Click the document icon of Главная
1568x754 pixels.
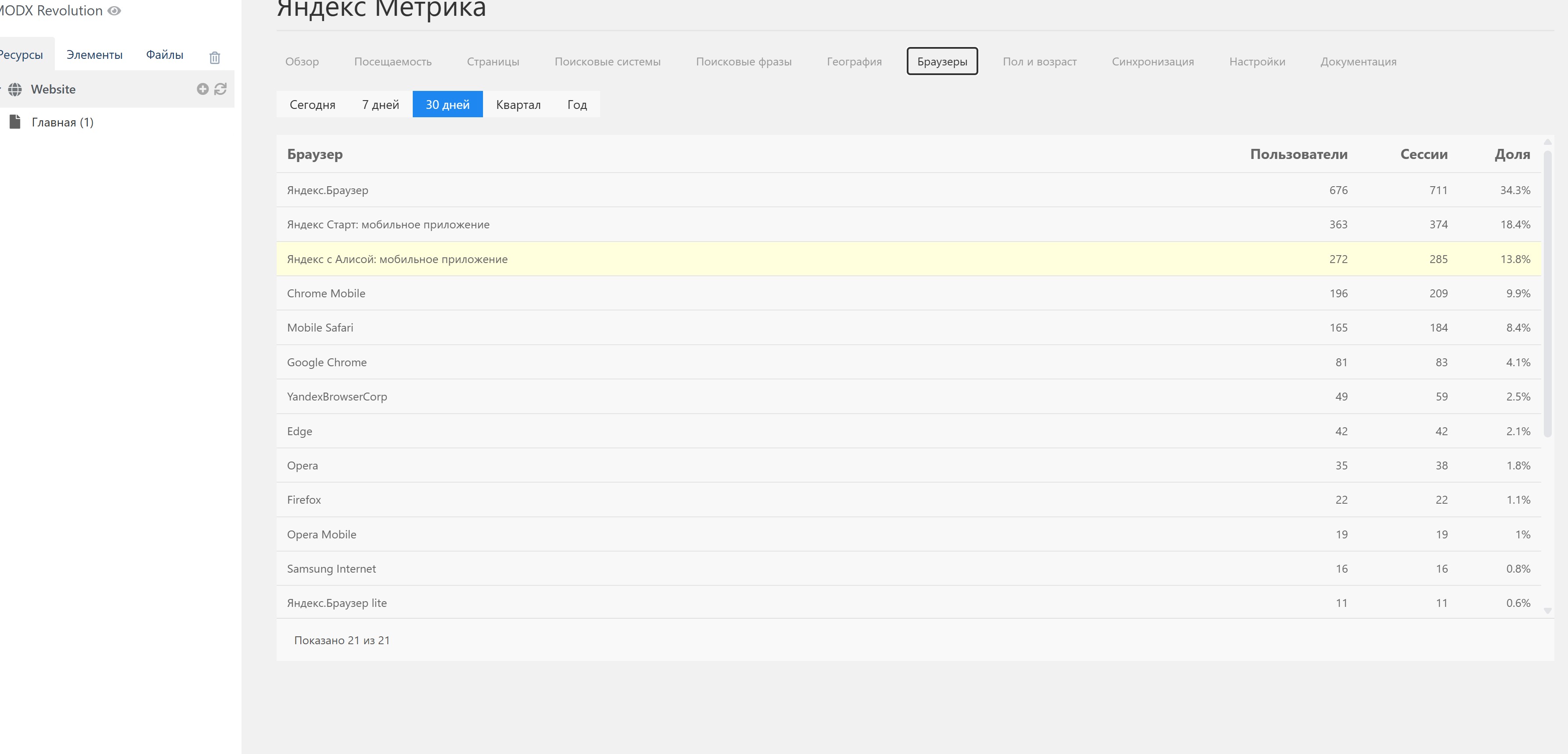pos(15,122)
